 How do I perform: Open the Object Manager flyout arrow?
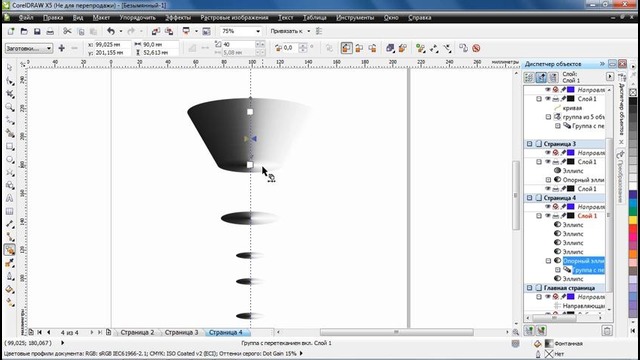[x=610, y=77]
